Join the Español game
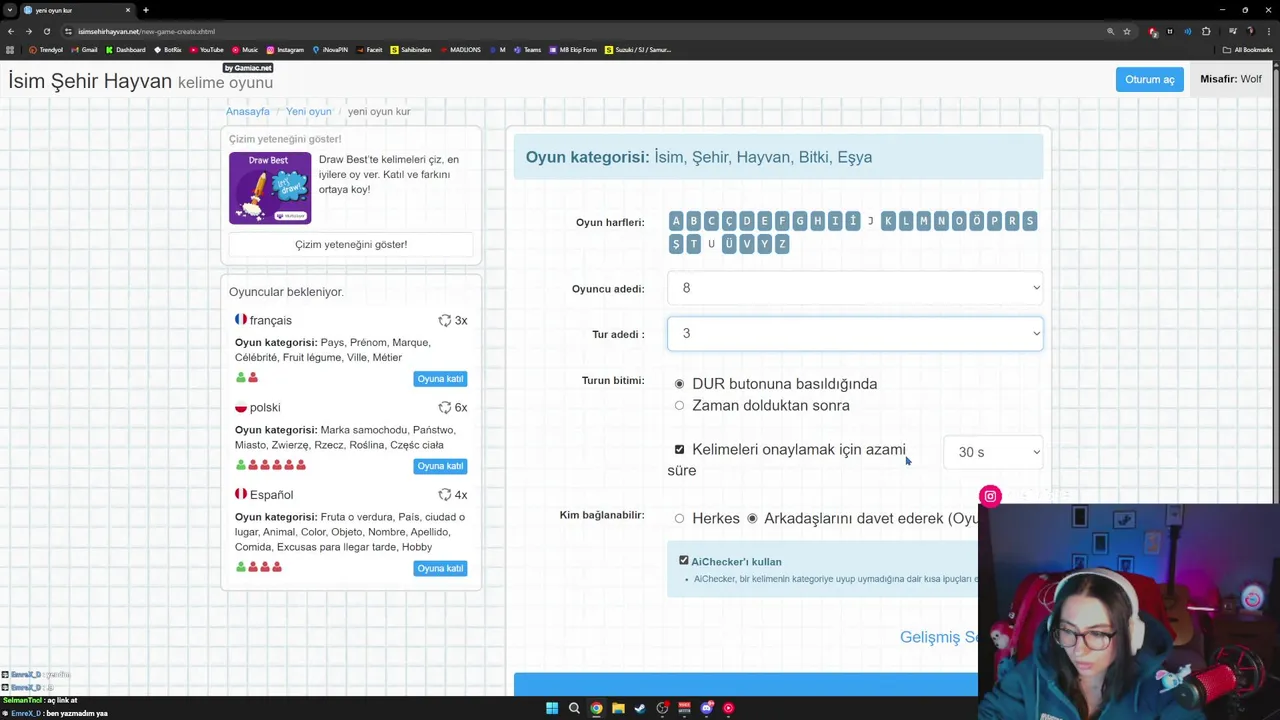The width and height of the screenshot is (1280, 720). [x=440, y=568]
